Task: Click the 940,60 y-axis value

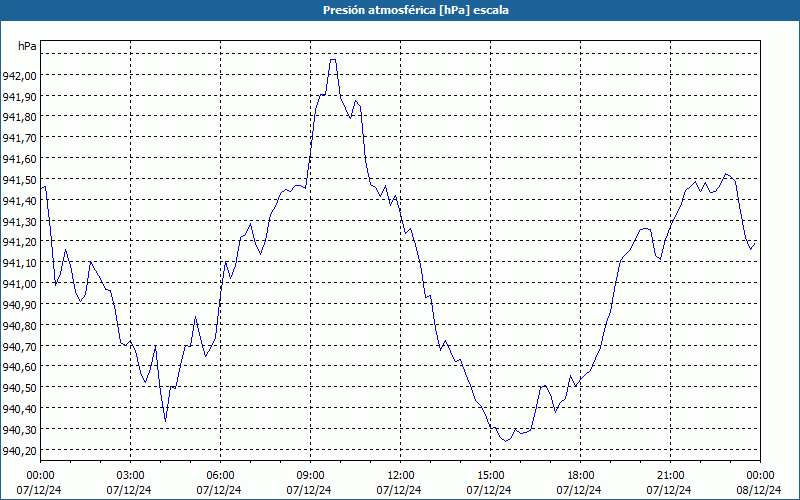Action: pos(19,367)
